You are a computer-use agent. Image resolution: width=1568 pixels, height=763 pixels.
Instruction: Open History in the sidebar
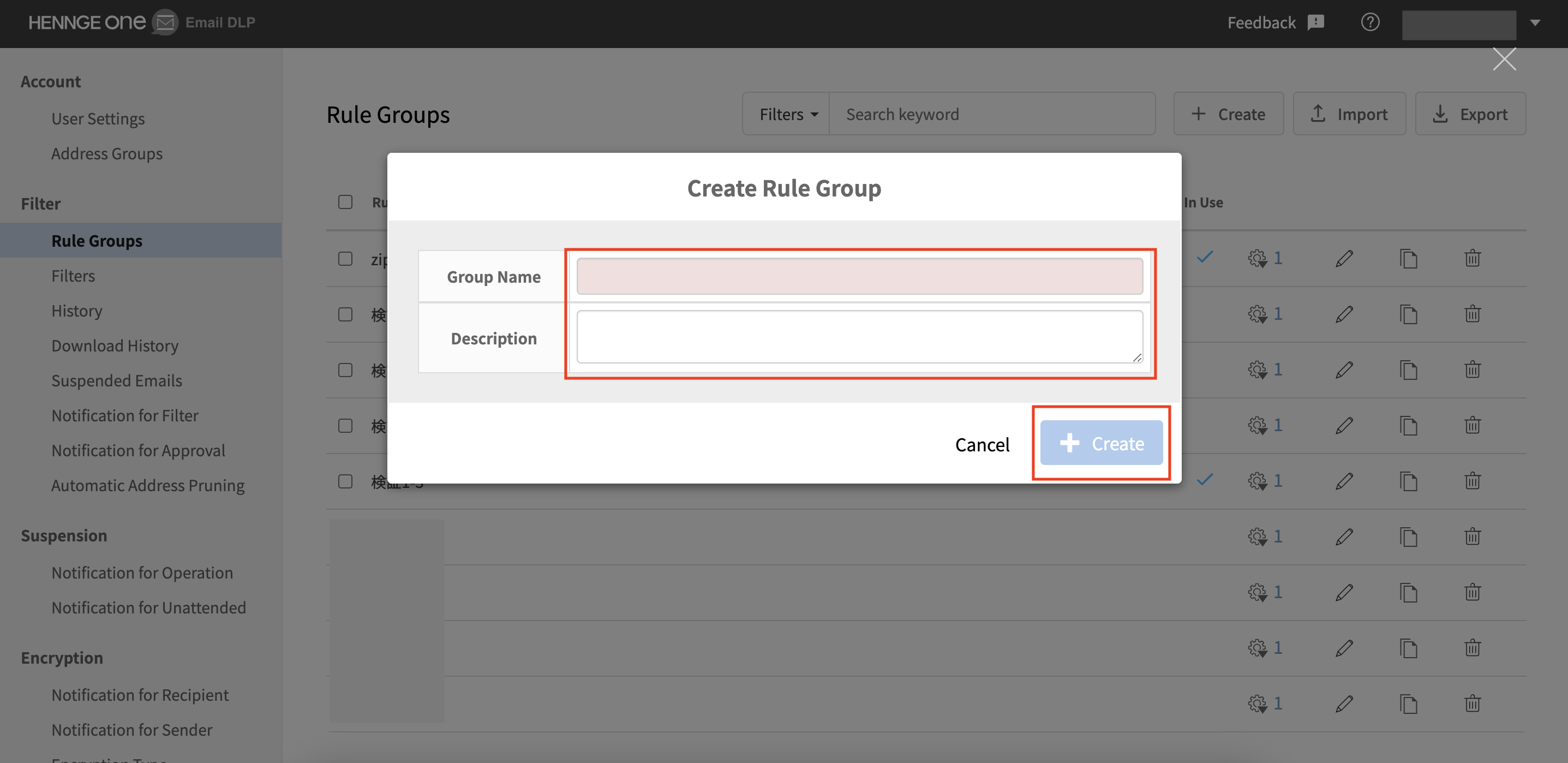(77, 311)
